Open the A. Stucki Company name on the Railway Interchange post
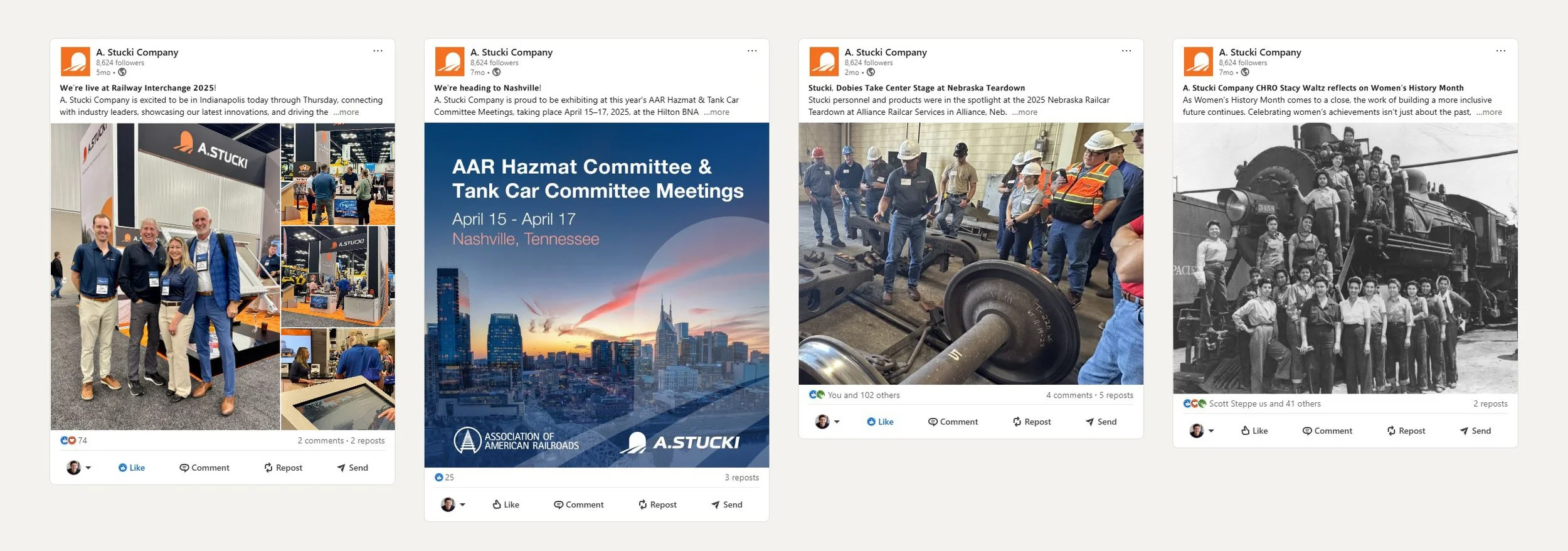Screen dimensions: 1568x551 tap(137, 52)
